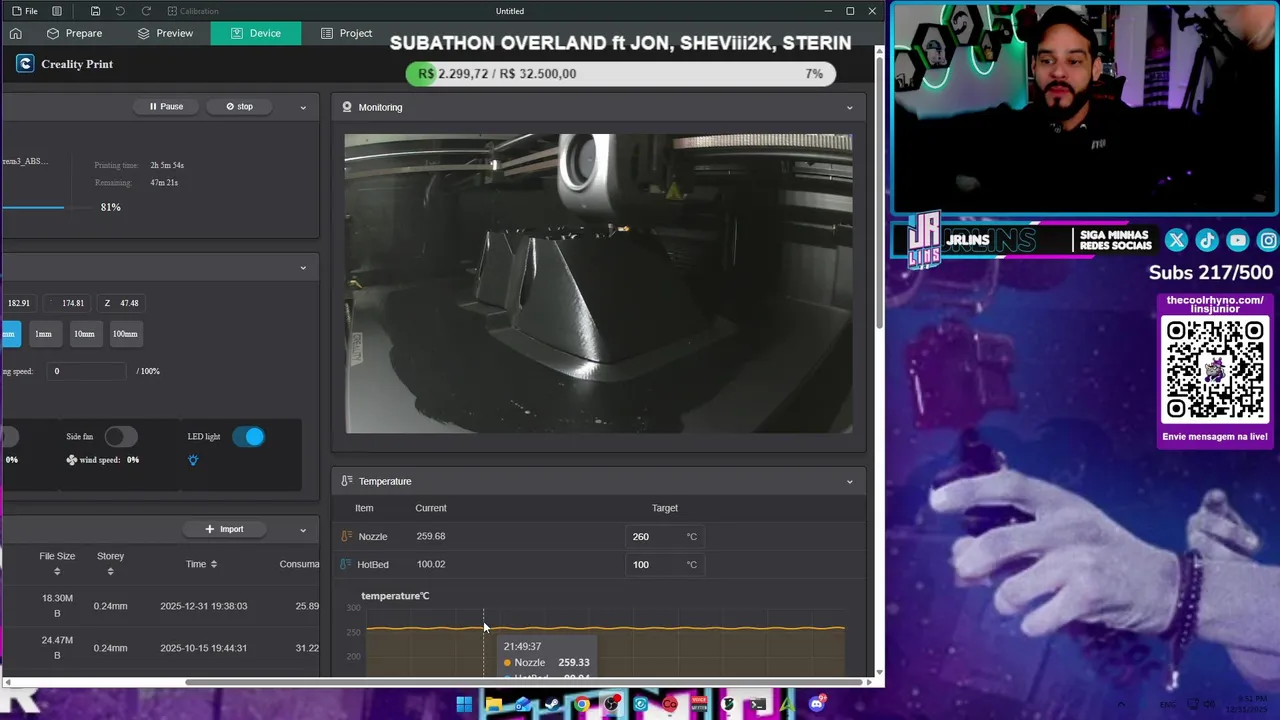Click the TikTok icon in overlay
Viewport: 1280px width, 720px height.
coord(1207,240)
